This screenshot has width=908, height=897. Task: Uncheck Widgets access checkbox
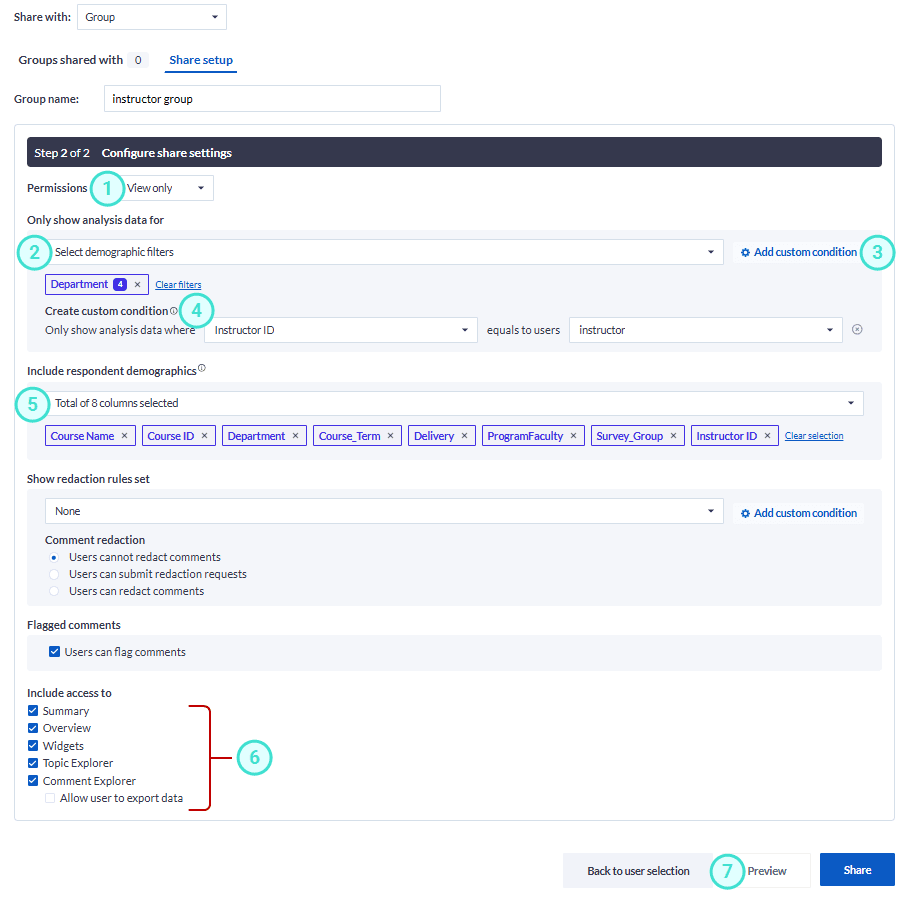pos(33,745)
